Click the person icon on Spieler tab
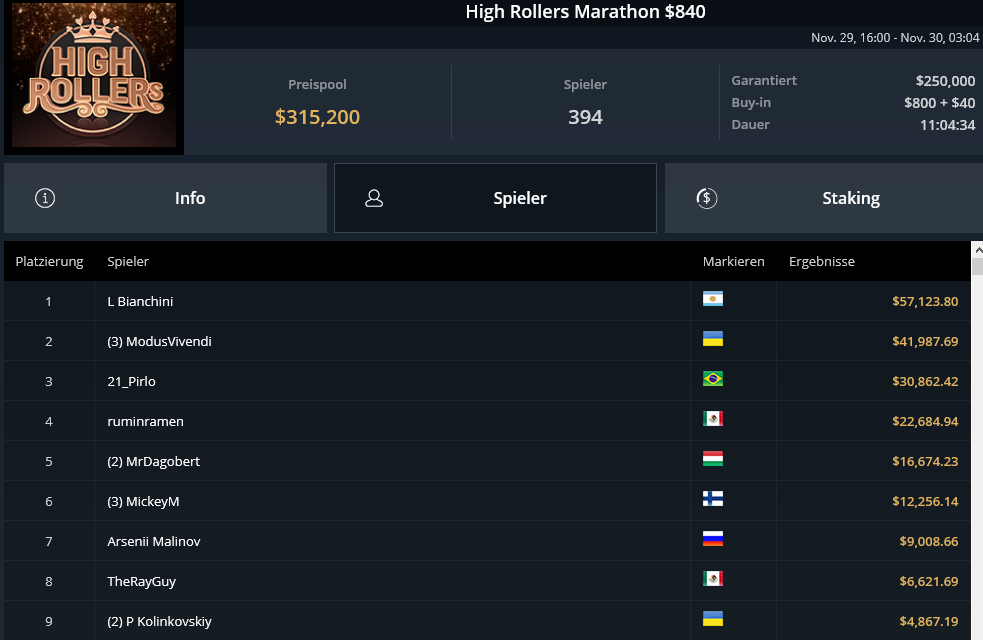This screenshot has width=983, height=640. click(375, 198)
